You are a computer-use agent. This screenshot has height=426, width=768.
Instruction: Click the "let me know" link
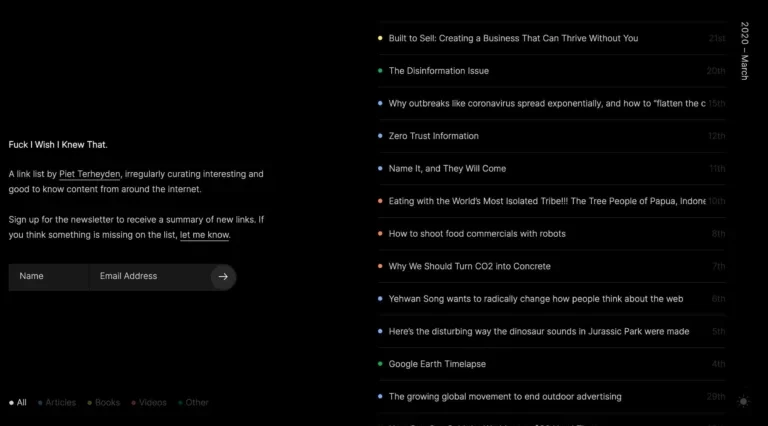click(204, 235)
